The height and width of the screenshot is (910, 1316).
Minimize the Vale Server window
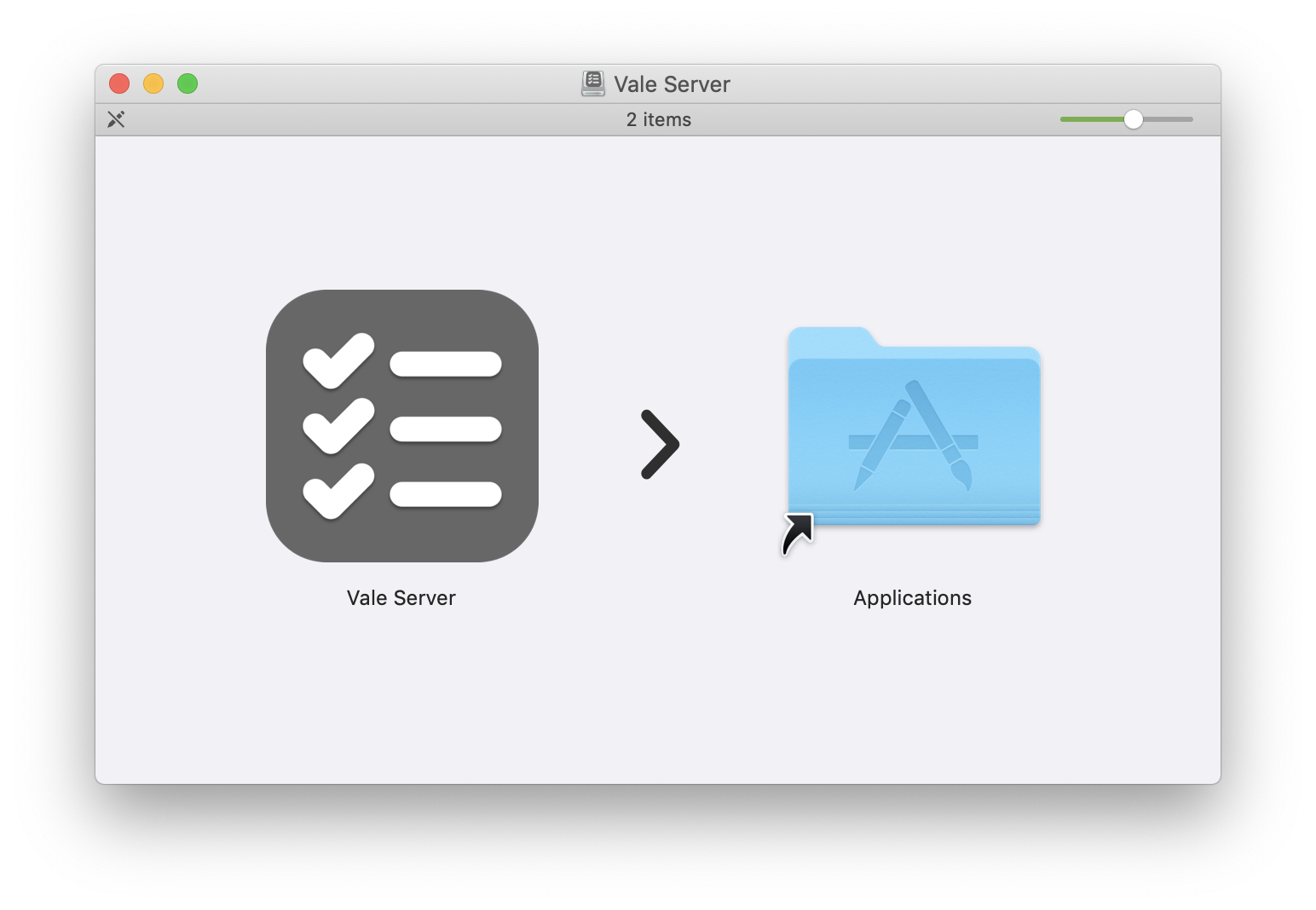click(153, 84)
